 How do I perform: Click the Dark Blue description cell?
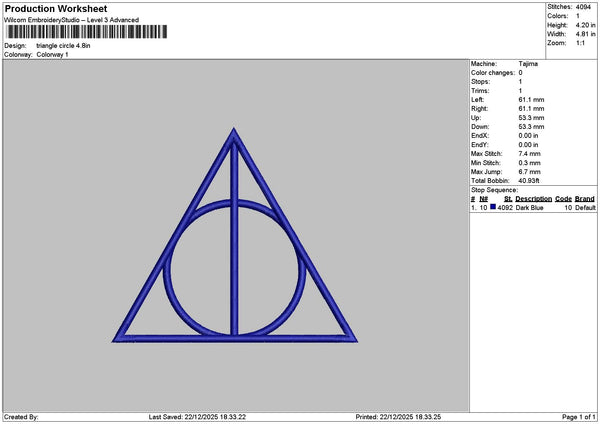coord(529,208)
